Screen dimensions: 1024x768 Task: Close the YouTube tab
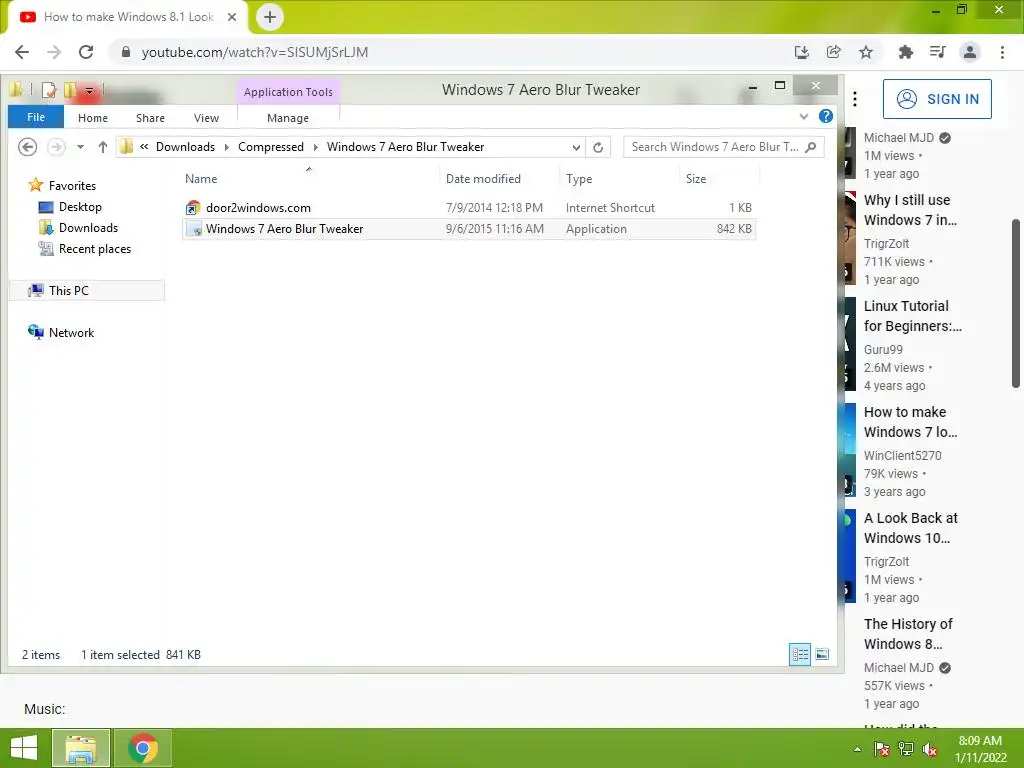[x=232, y=17]
